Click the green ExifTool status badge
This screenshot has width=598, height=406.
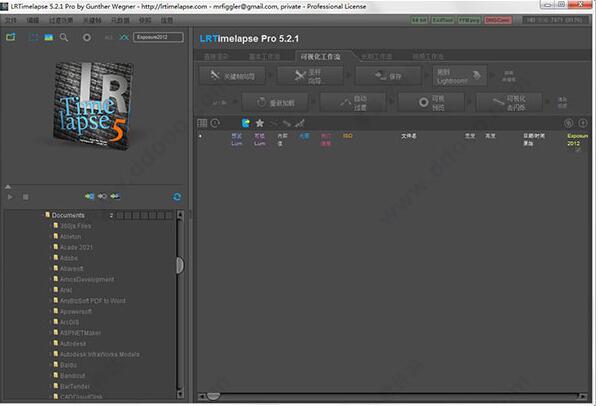443,20
